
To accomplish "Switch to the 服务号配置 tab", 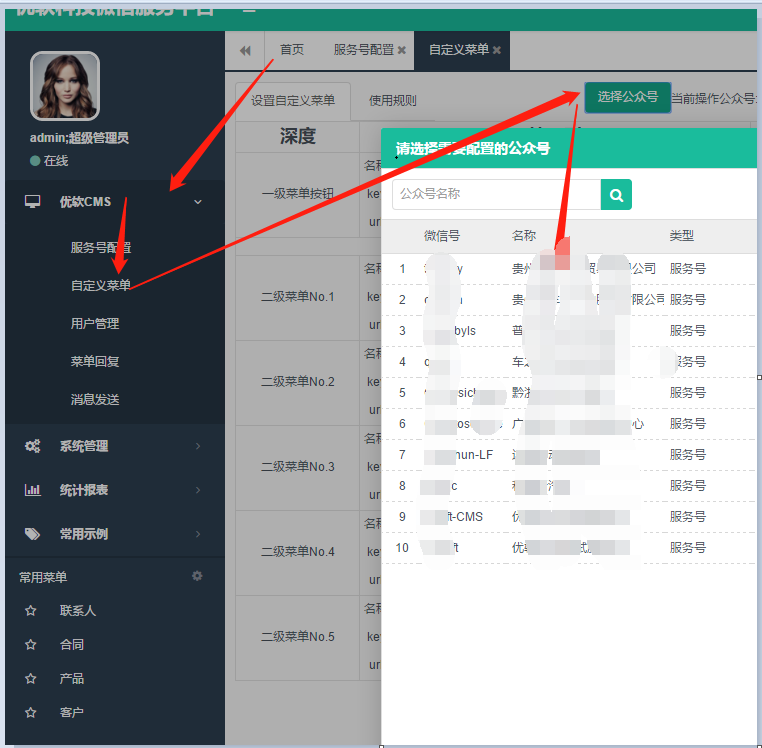I will click(x=364, y=50).
